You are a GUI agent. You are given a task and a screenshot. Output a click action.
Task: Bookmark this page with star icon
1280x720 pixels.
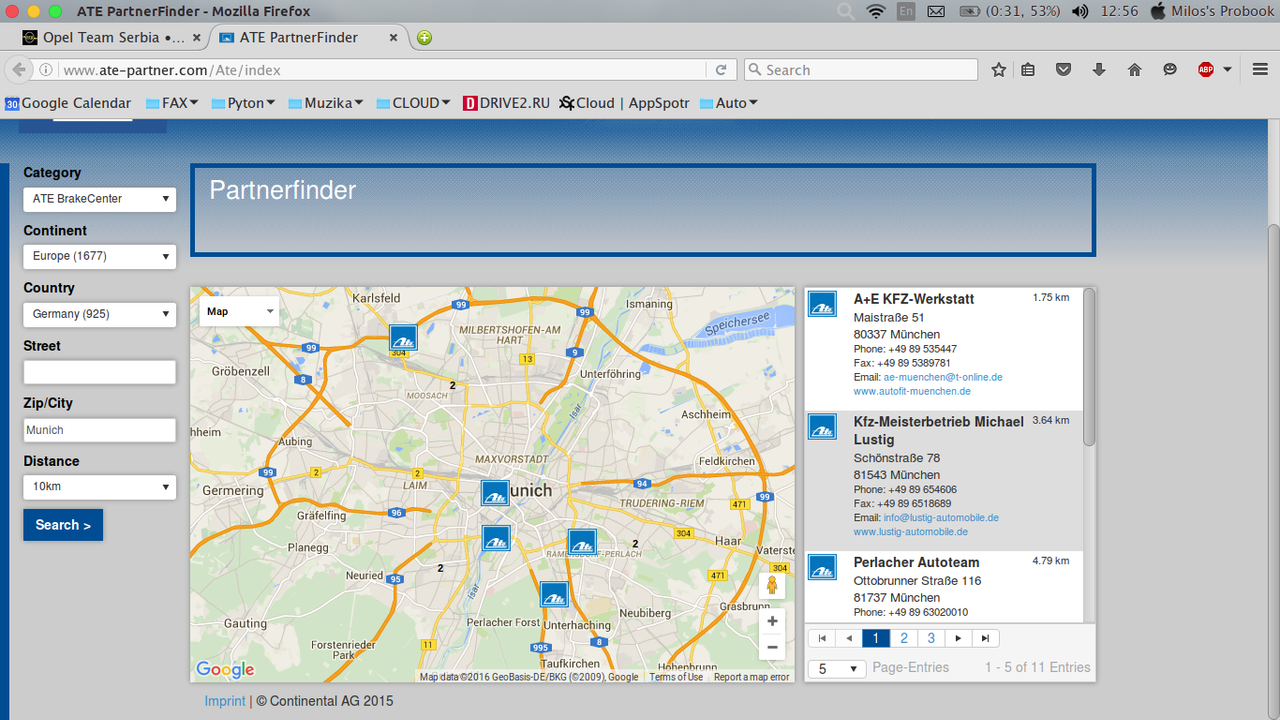(x=998, y=70)
